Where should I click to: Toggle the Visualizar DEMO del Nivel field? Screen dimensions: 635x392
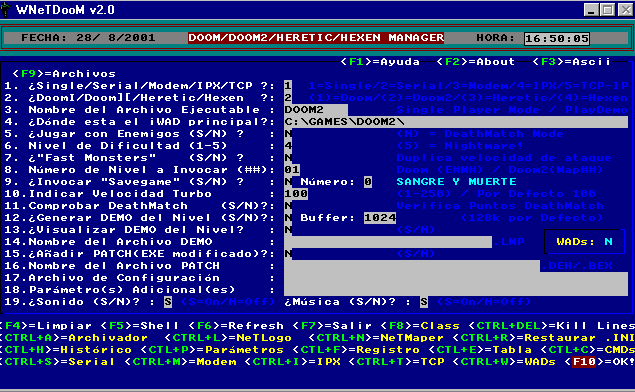pos(288,230)
